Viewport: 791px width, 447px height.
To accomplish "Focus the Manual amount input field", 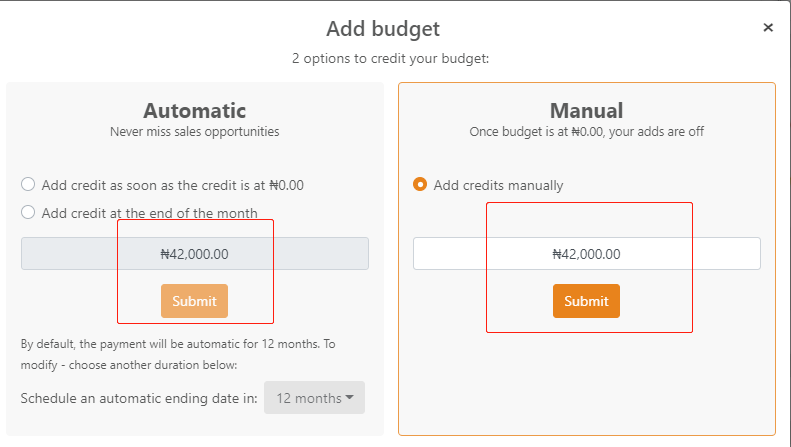I will pyautogui.click(x=586, y=254).
